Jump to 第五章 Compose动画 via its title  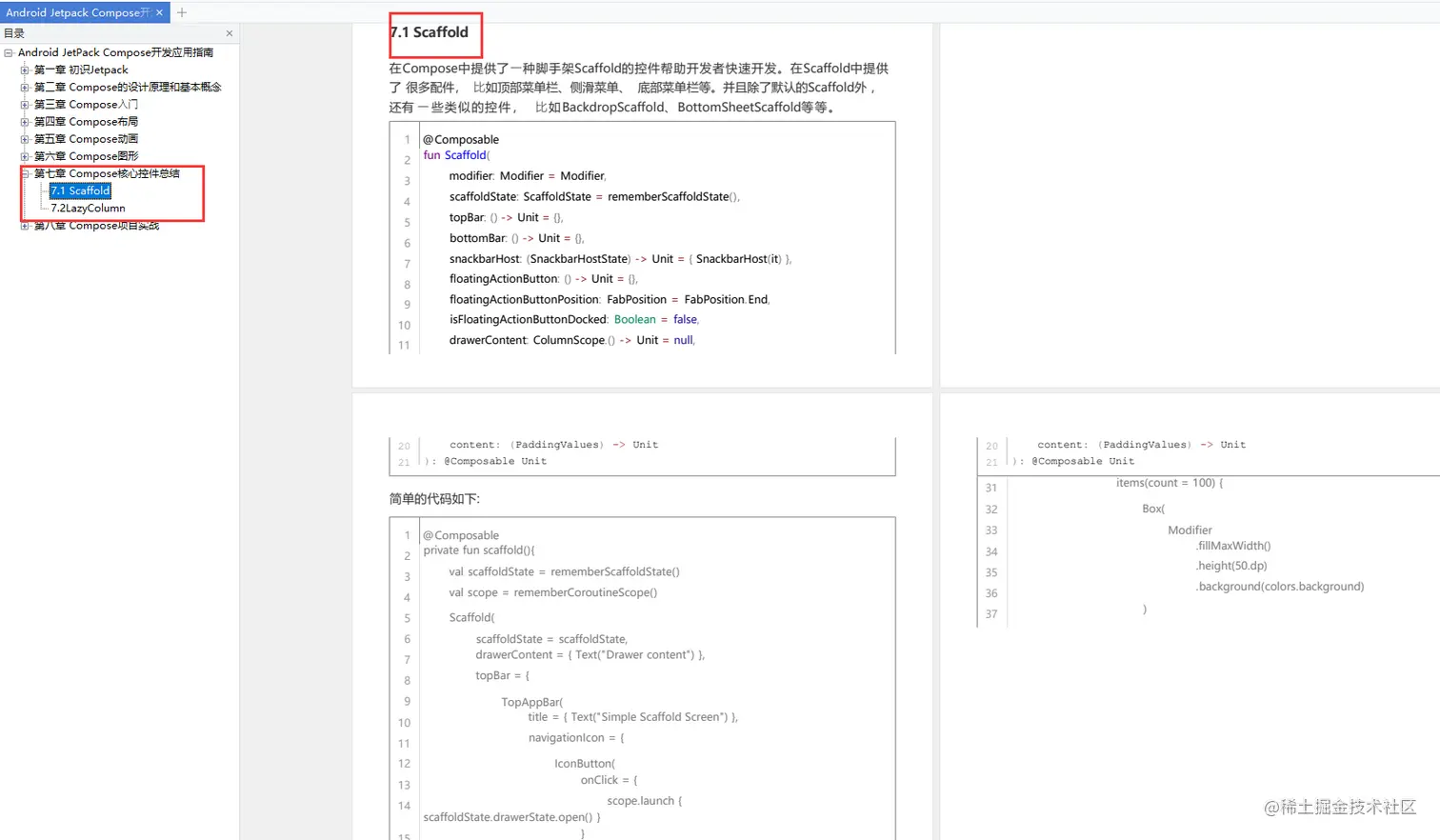coord(86,138)
